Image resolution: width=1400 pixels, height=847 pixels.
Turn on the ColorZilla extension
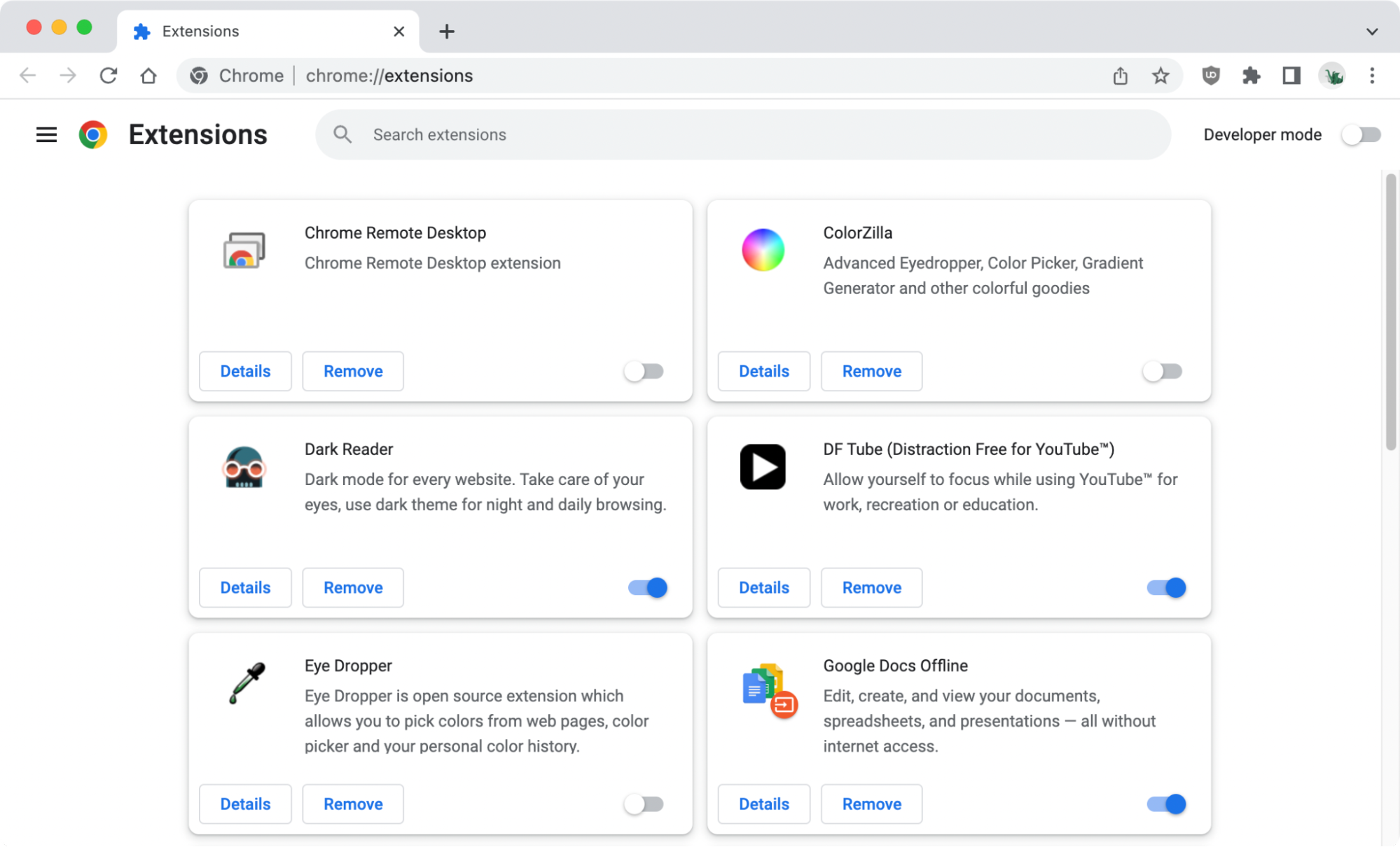pyautogui.click(x=1163, y=371)
